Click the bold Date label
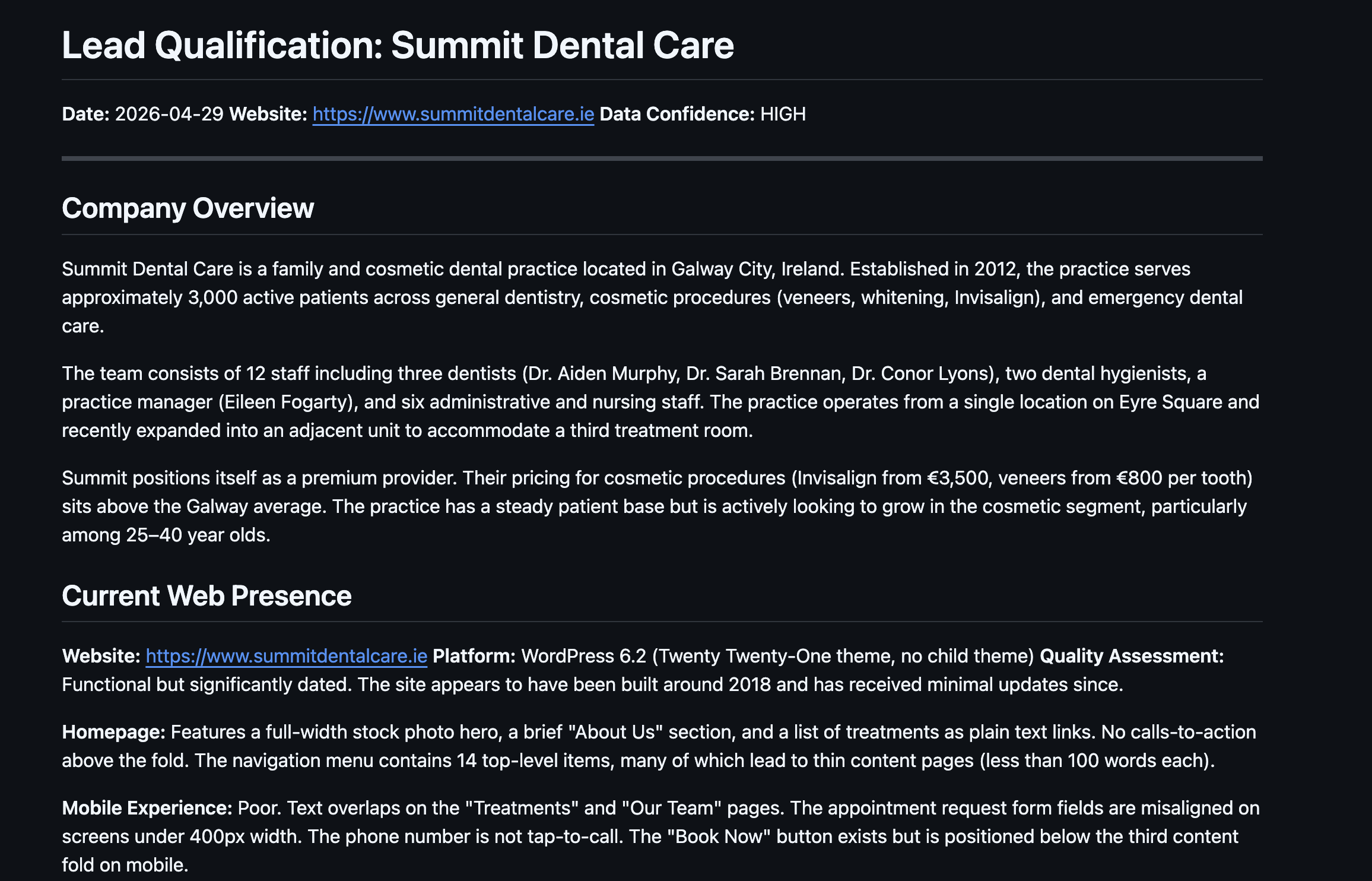The image size is (1372, 881). [85, 114]
